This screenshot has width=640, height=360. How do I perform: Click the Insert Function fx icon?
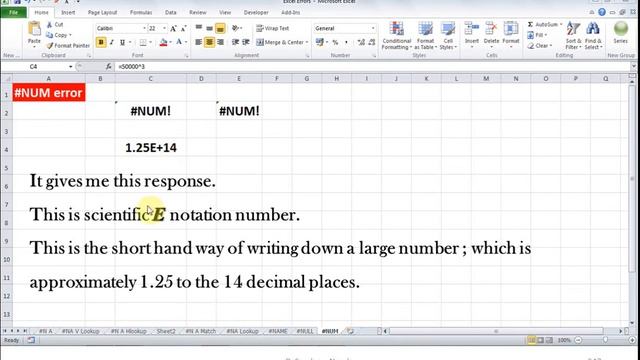click(x=109, y=67)
